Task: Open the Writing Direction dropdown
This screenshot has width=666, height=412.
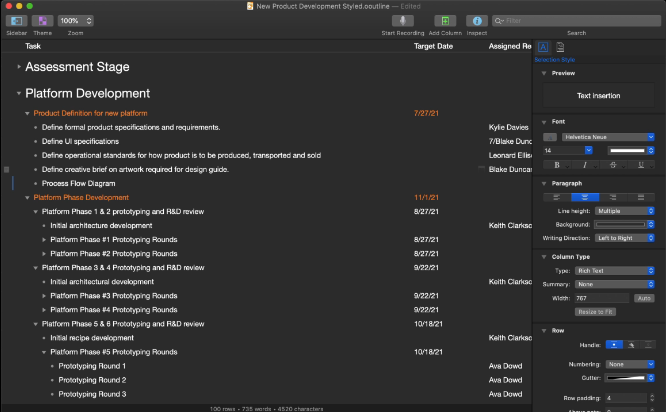Action: tap(624, 238)
